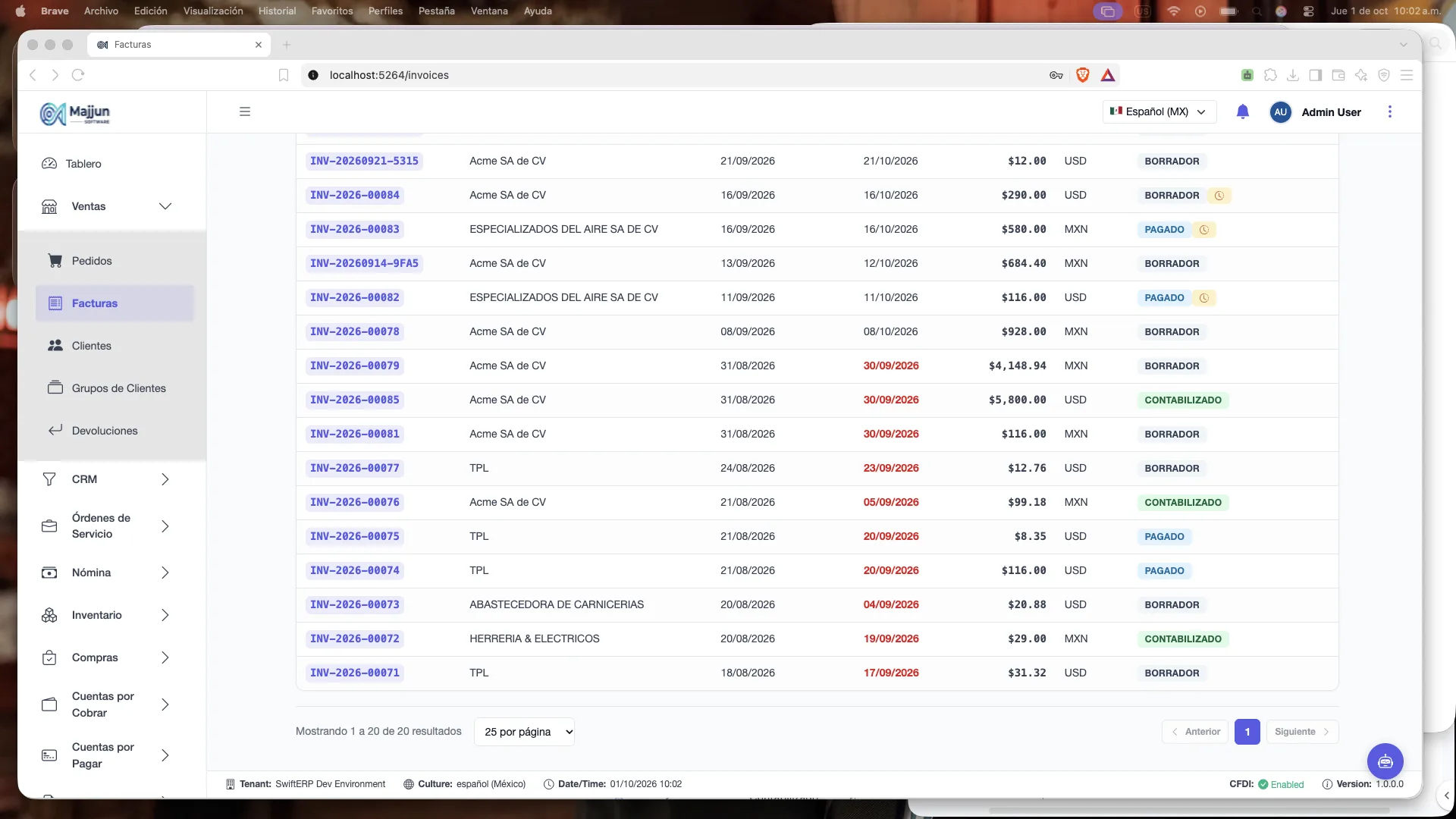
Task: Expand the Inventario sidebar section
Action: pos(111,615)
